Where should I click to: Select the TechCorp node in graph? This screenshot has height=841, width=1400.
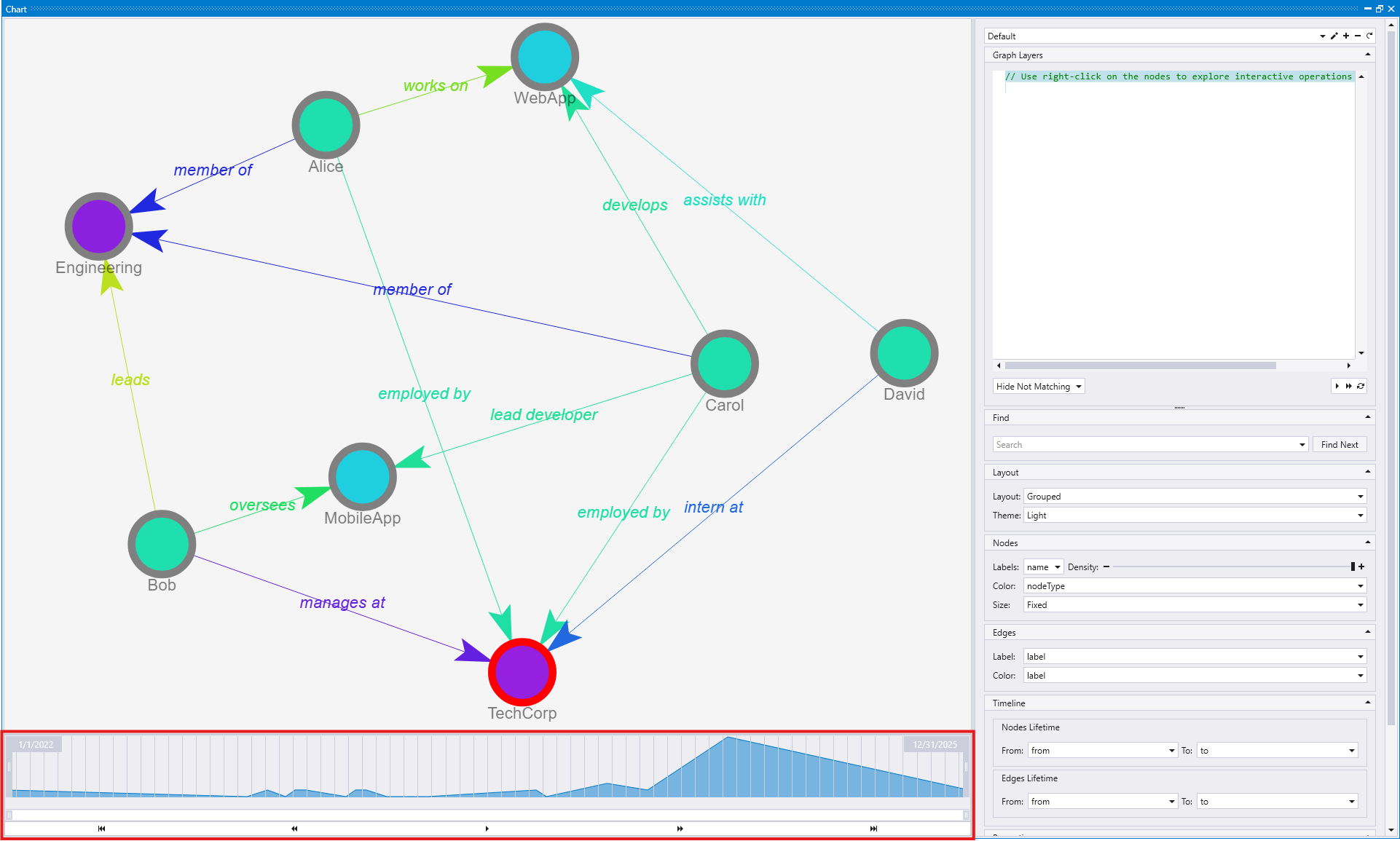click(522, 672)
